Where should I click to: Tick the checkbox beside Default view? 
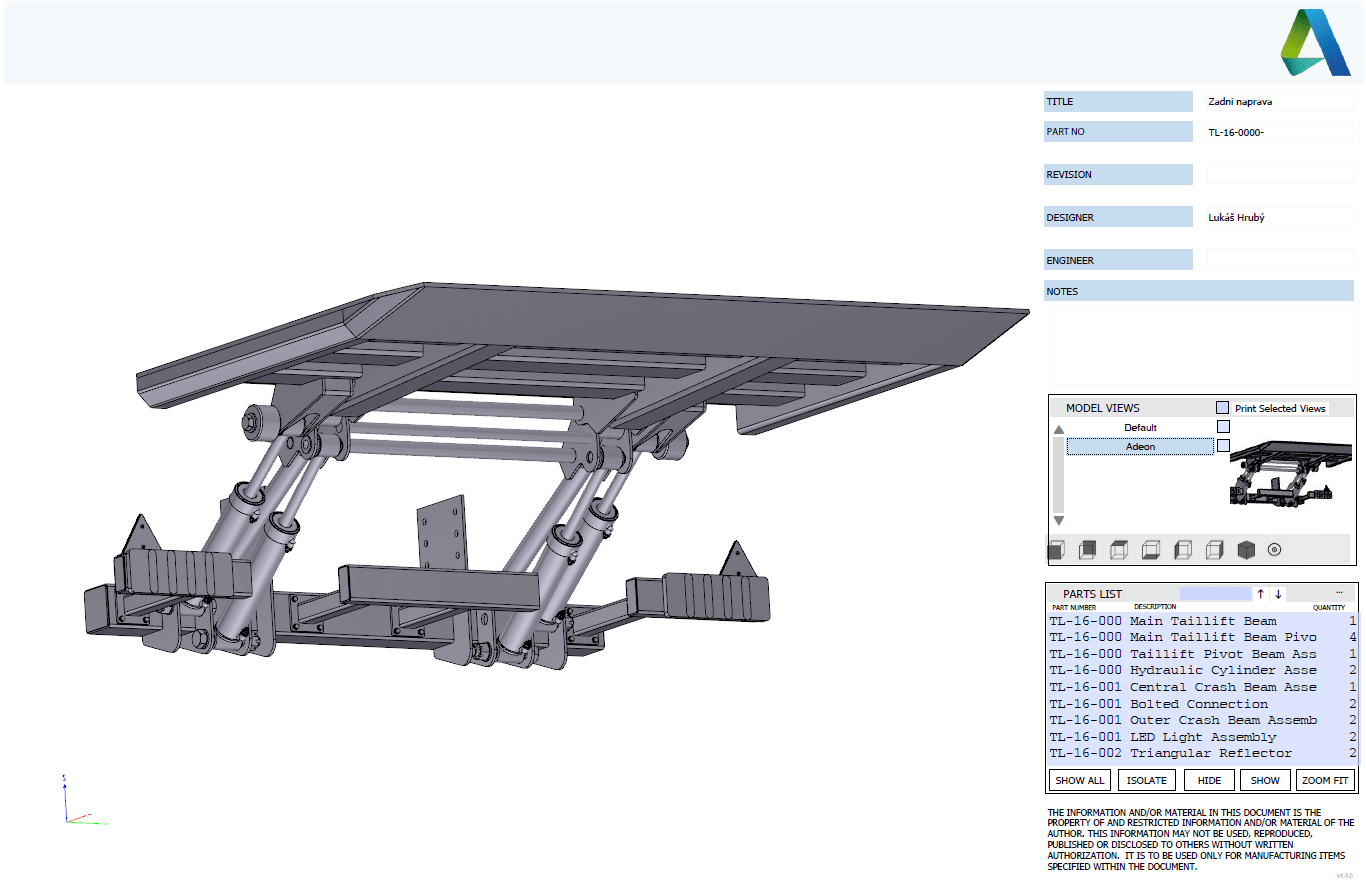[1223, 427]
